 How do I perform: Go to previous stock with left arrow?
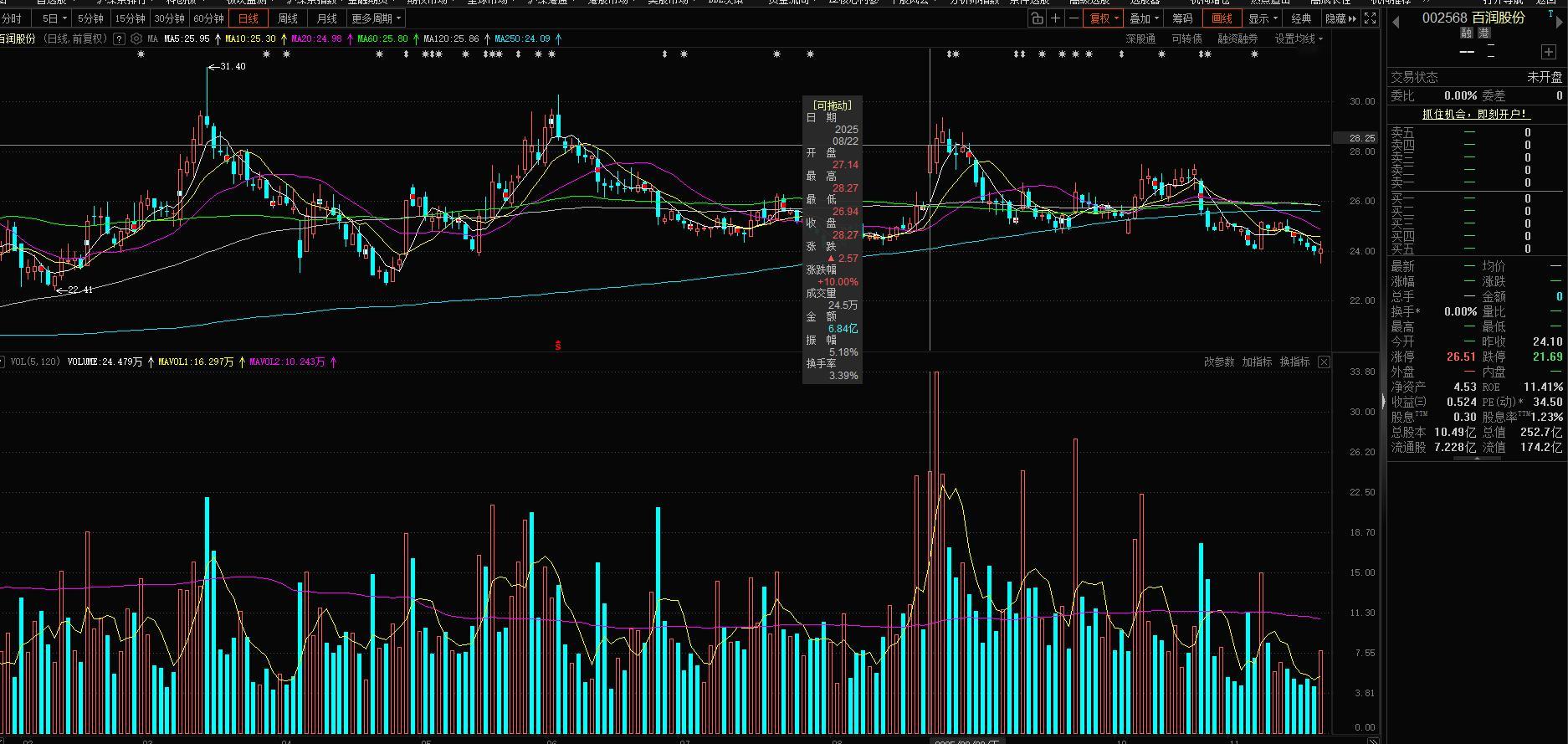click(x=1396, y=22)
